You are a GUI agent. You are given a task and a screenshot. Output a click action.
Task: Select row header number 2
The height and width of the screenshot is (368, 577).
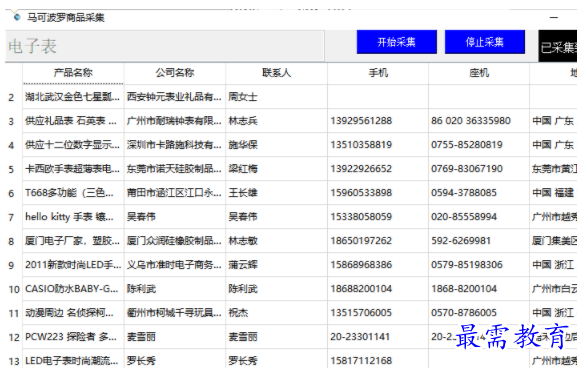pos(11,97)
